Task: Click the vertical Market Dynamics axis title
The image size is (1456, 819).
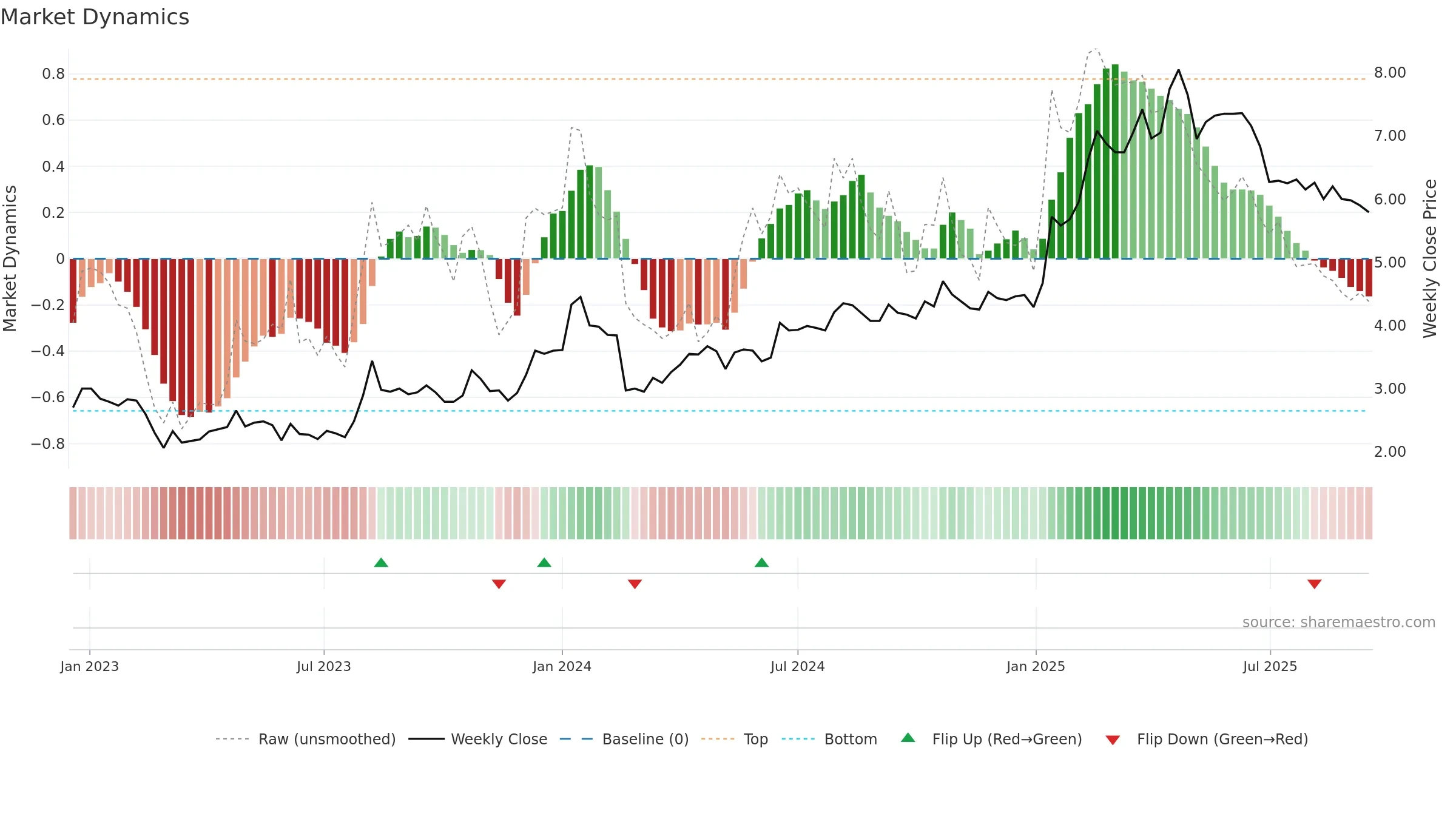Action: [x=10, y=258]
